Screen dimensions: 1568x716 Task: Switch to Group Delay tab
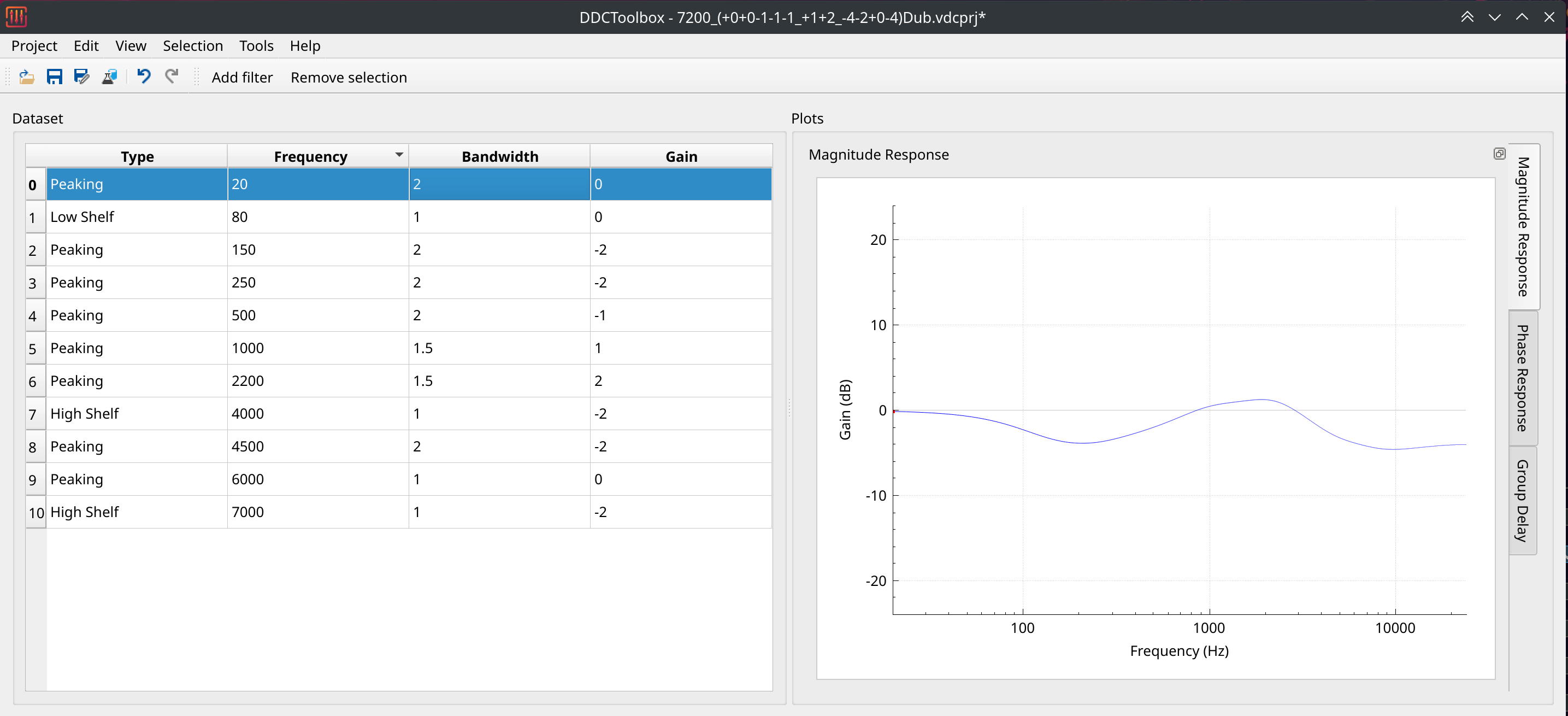click(x=1522, y=501)
